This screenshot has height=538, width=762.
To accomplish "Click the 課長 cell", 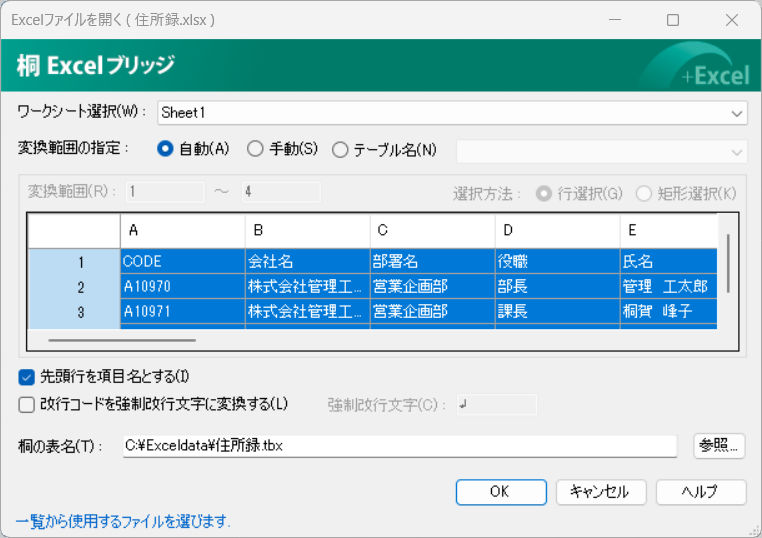I will click(x=557, y=311).
